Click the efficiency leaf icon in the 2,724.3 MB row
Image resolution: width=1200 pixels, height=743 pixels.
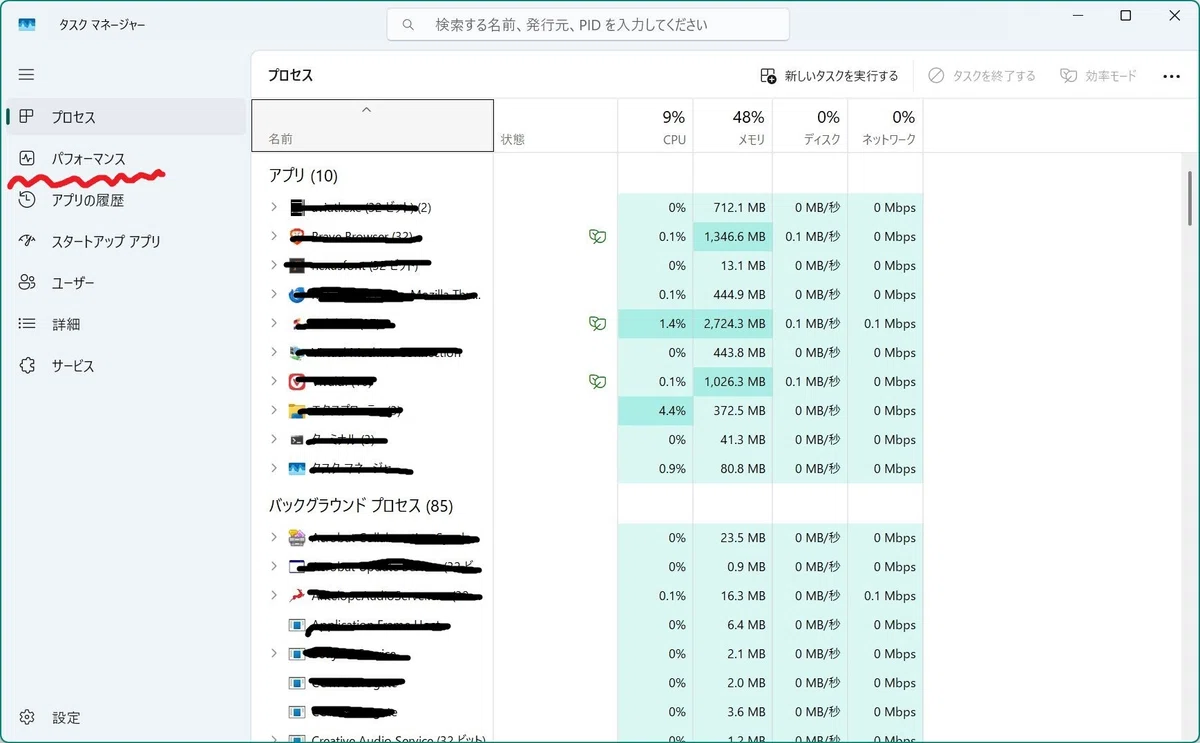click(597, 324)
